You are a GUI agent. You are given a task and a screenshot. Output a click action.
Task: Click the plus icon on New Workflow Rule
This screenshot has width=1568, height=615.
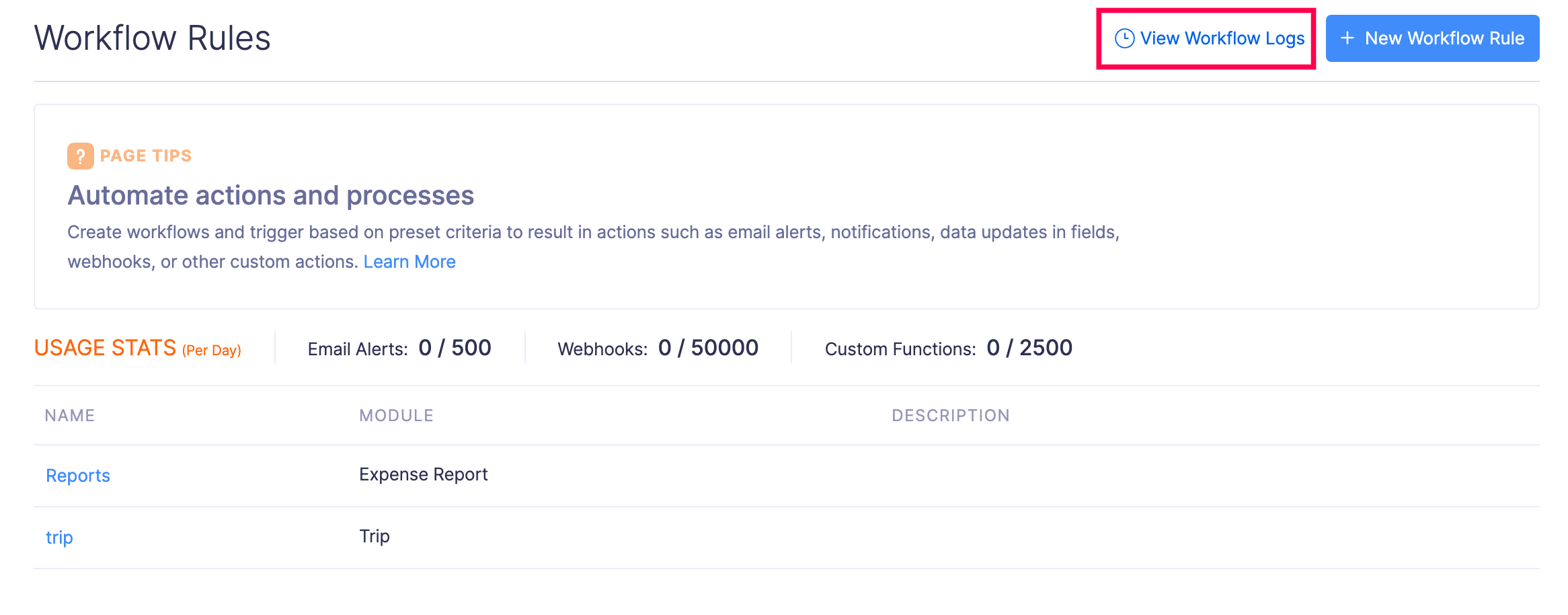1347,38
